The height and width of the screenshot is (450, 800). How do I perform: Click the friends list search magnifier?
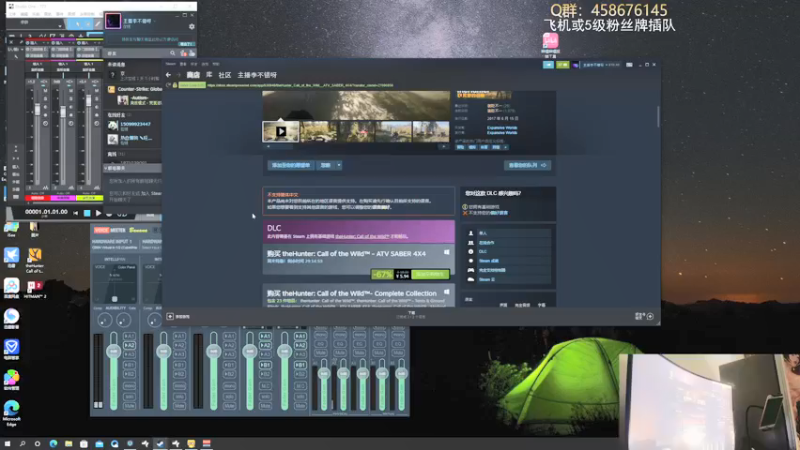tap(172, 53)
